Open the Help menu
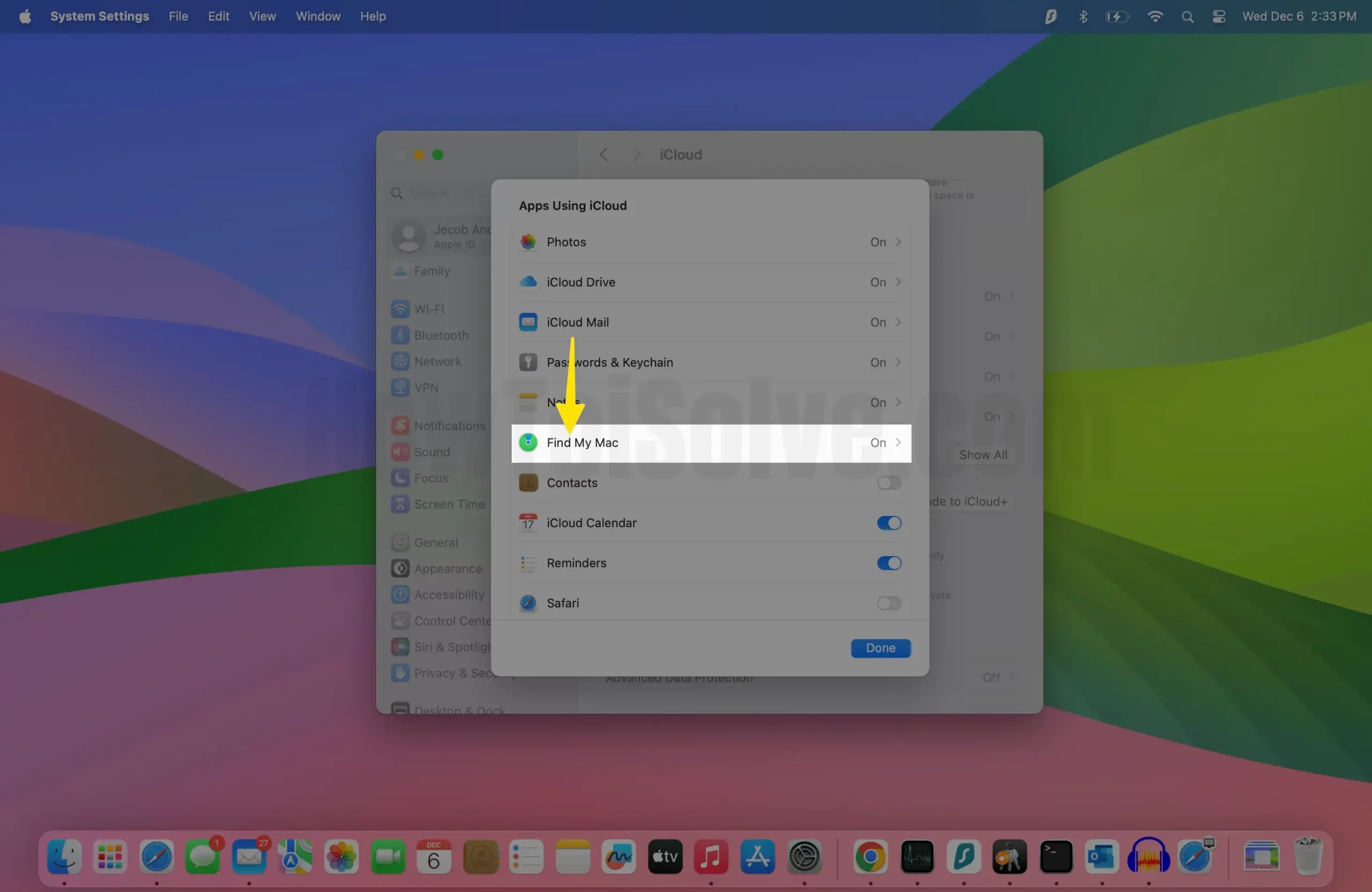 (373, 17)
